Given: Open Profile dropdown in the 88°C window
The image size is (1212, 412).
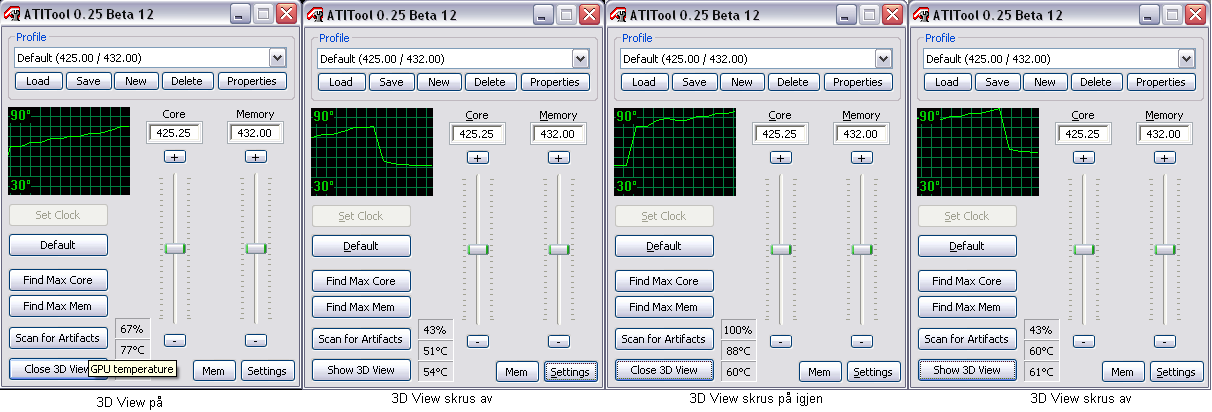Looking at the screenshot, I should click(883, 58).
